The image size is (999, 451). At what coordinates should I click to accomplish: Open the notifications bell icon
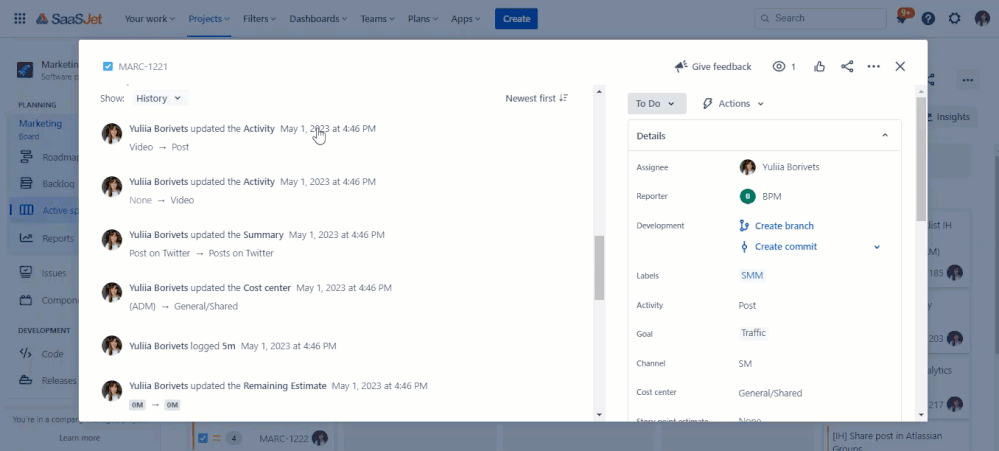[x=902, y=18]
